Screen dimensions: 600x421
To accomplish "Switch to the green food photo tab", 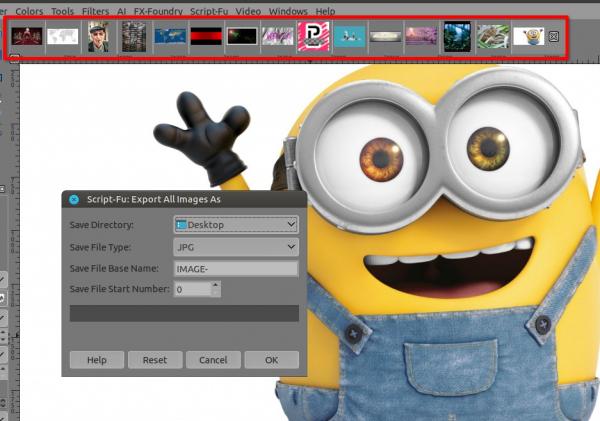I will (493, 36).
